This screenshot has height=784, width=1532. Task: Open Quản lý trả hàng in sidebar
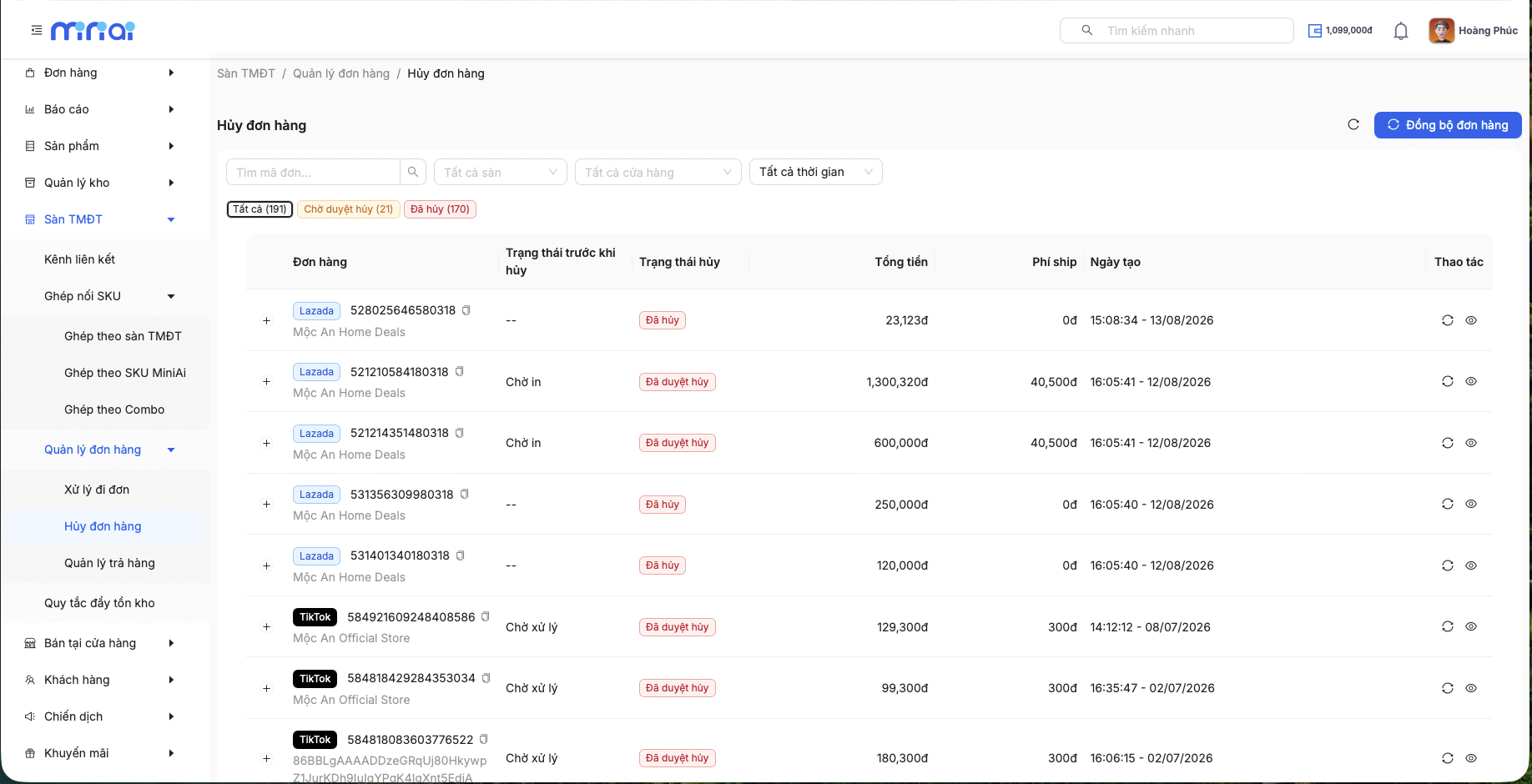109,563
